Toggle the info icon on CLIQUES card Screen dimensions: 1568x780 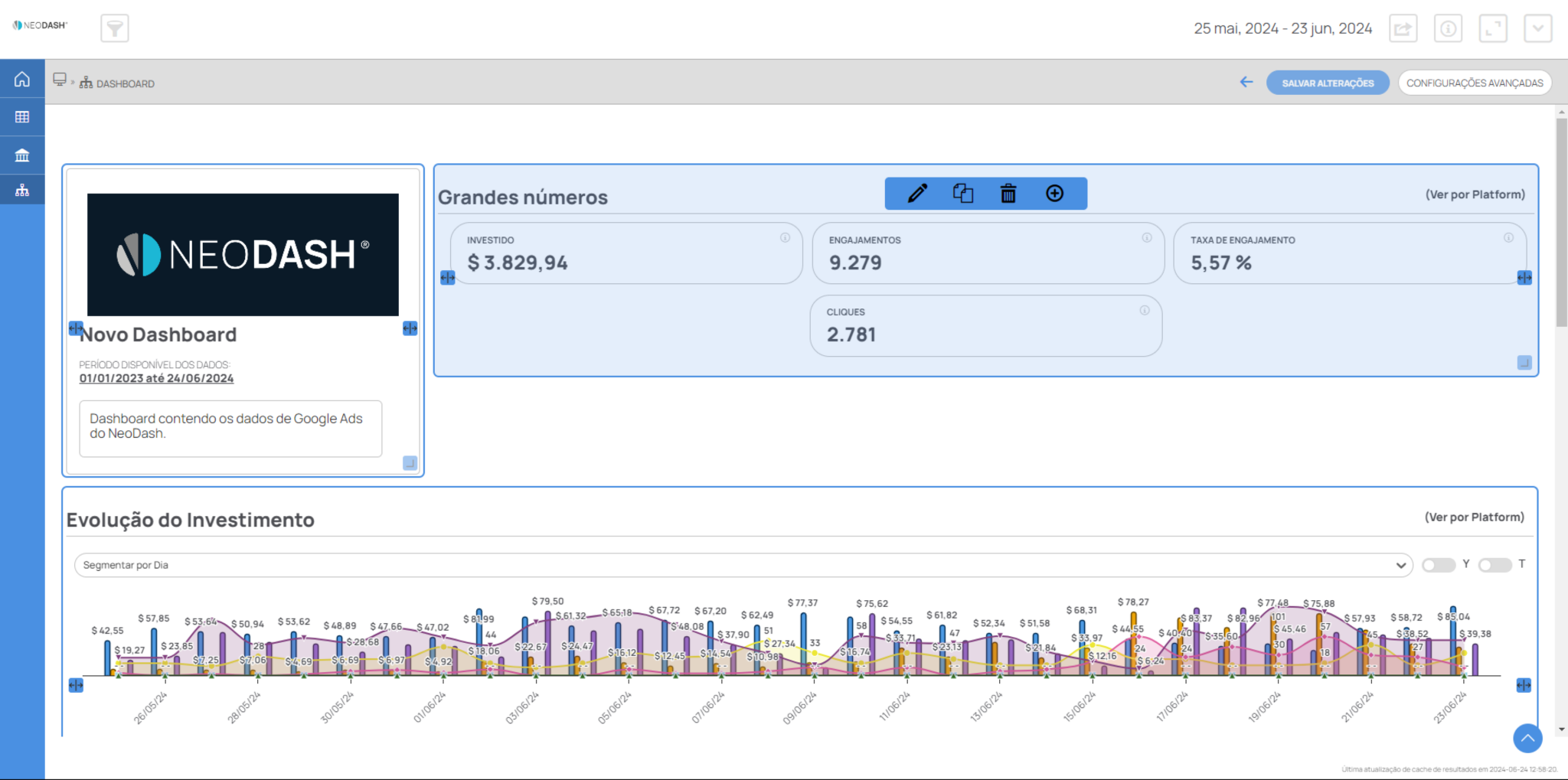coord(1145,309)
